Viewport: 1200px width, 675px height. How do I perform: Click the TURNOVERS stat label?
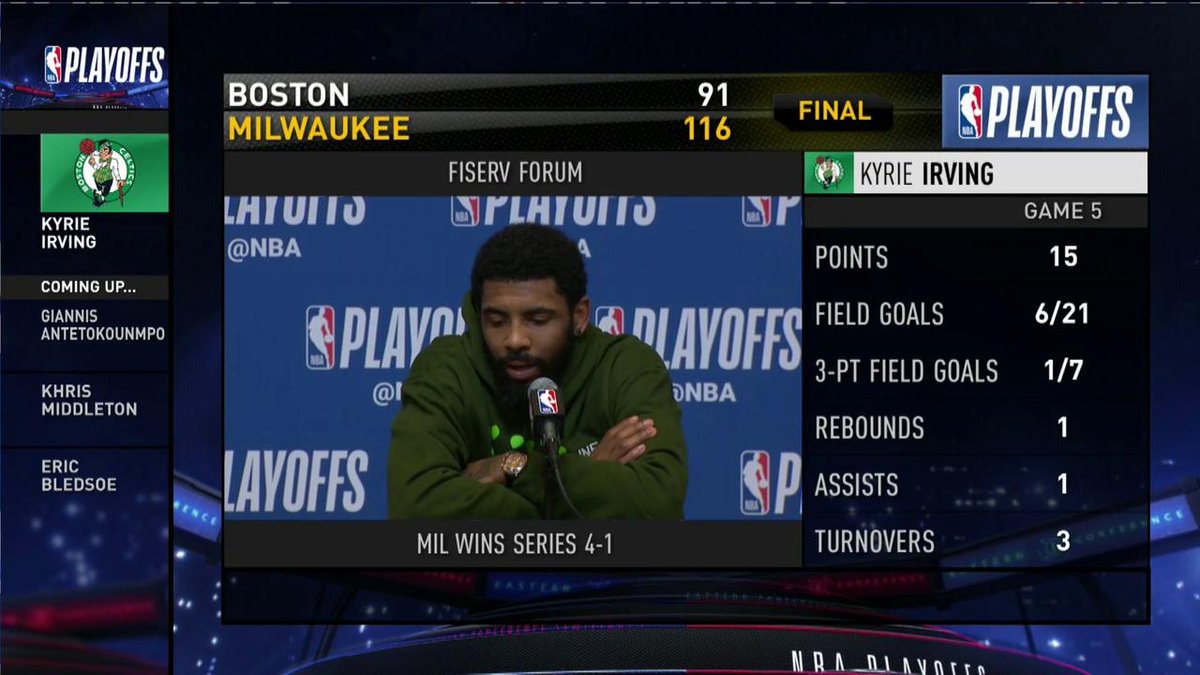[874, 542]
